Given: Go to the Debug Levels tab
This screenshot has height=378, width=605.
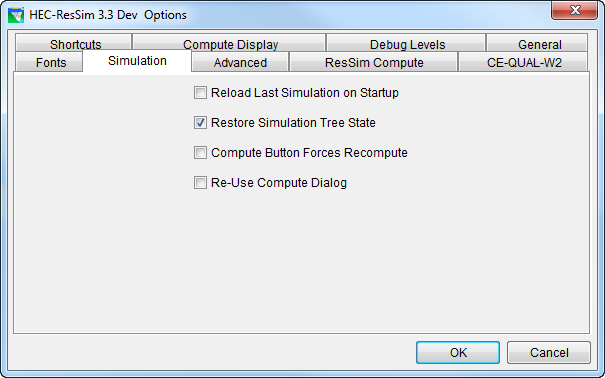Looking at the screenshot, I should [x=406, y=43].
